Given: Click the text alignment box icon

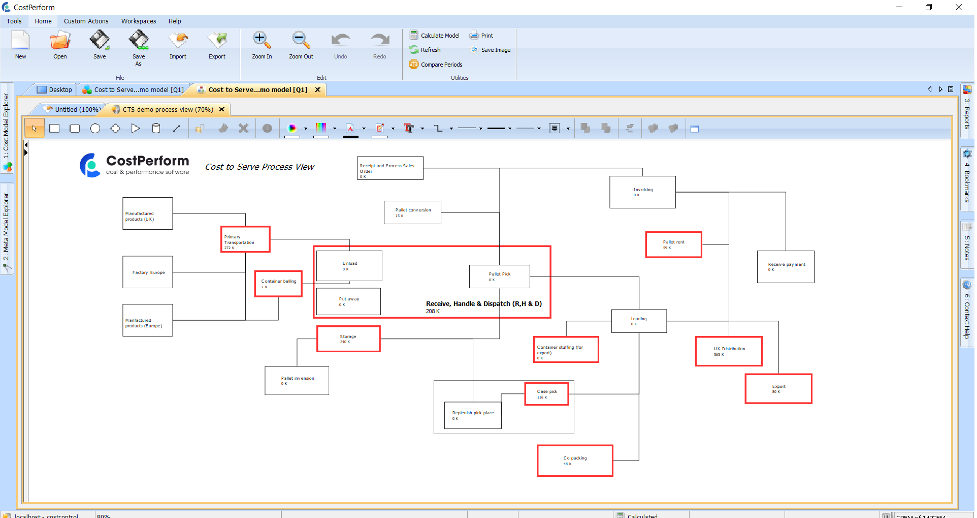Looking at the screenshot, I should pyautogui.click(x=555, y=128).
